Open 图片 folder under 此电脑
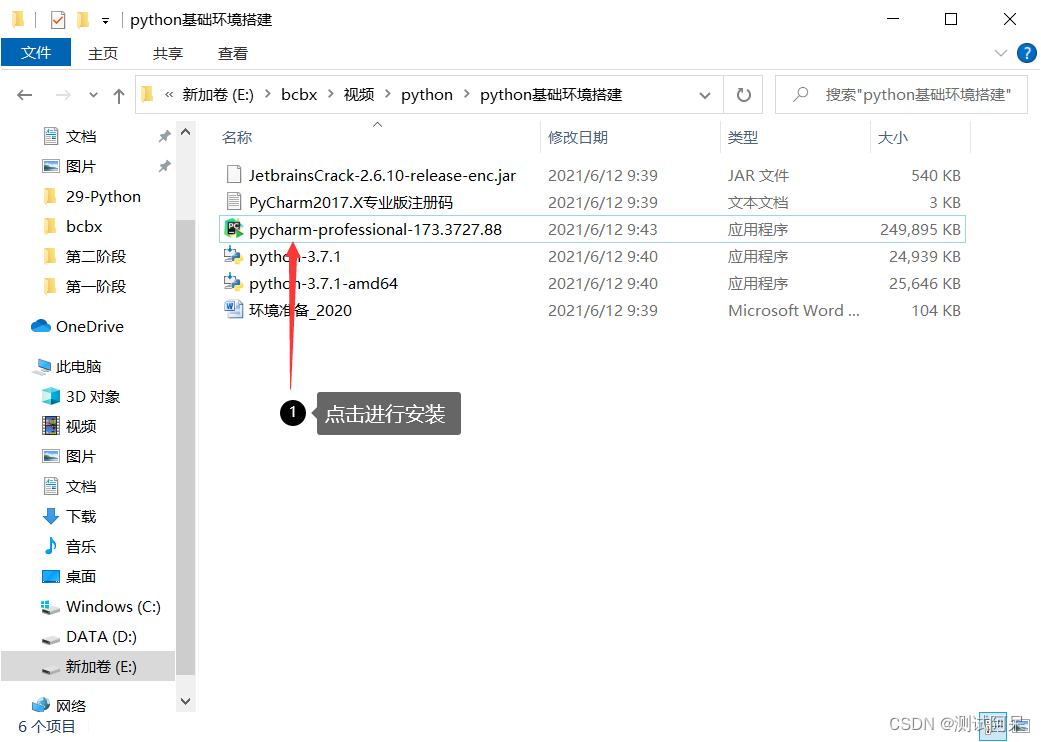The image size is (1041, 742). click(69, 456)
